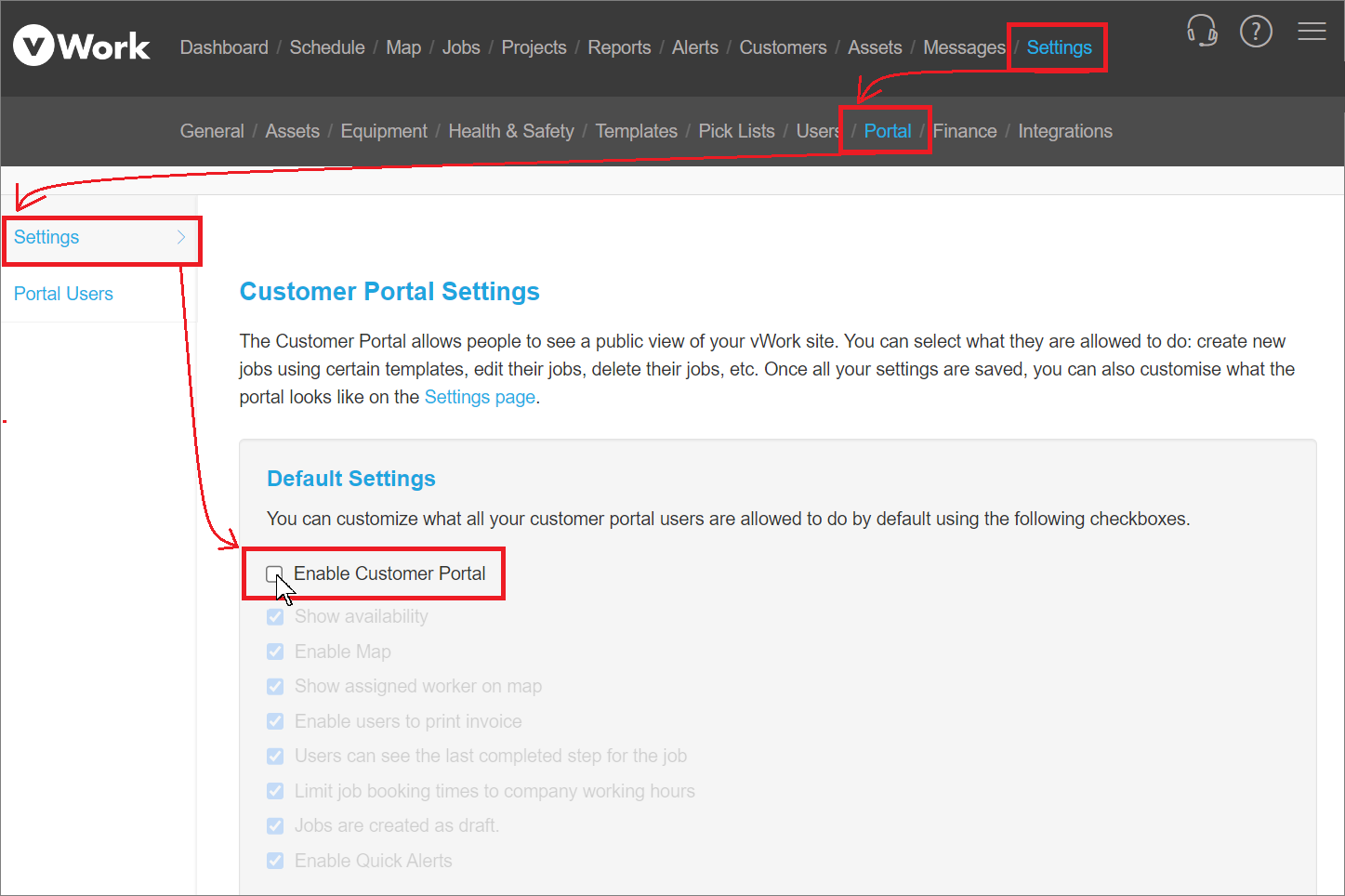Click the Customer Portal Settings heading
This screenshot has width=1345, height=896.
tap(389, 292)
